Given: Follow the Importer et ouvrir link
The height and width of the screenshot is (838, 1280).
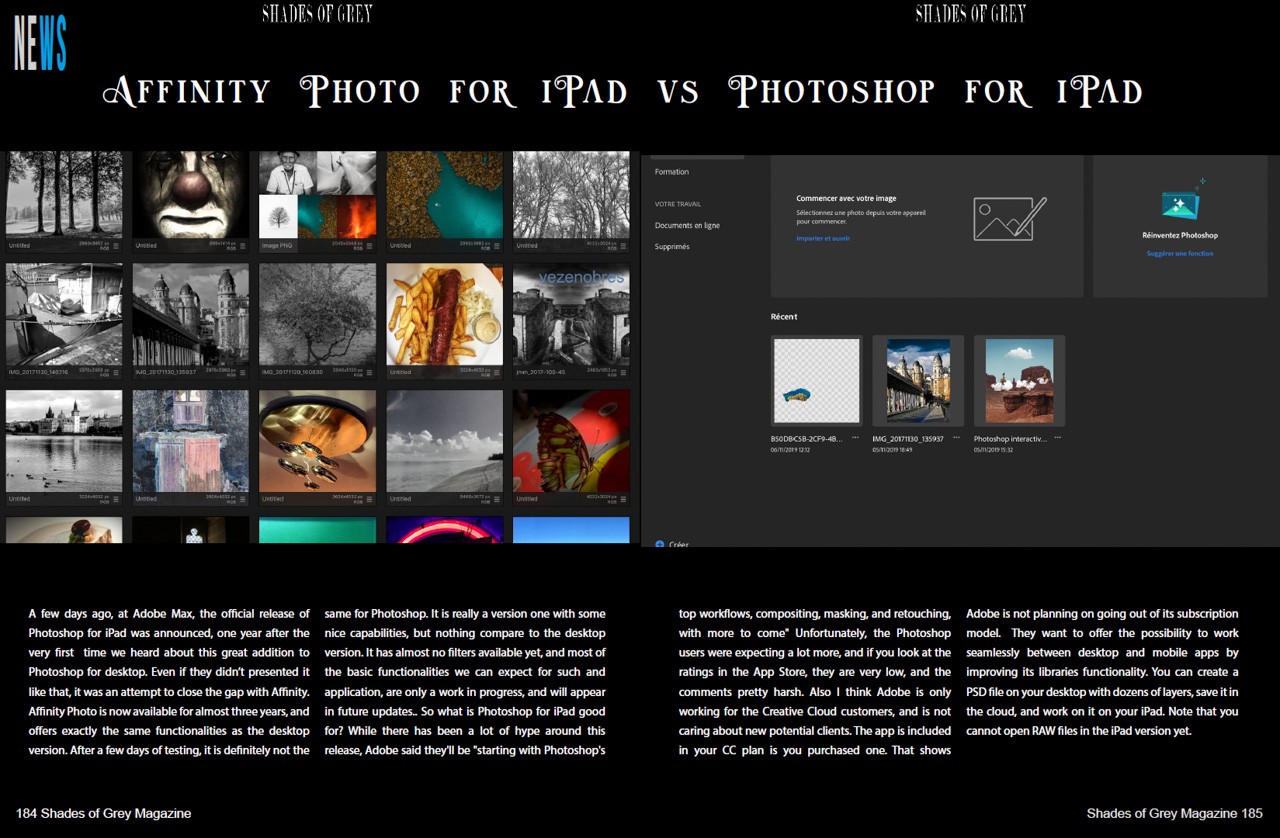Looking at the screenshot, I should coord(823,238).
